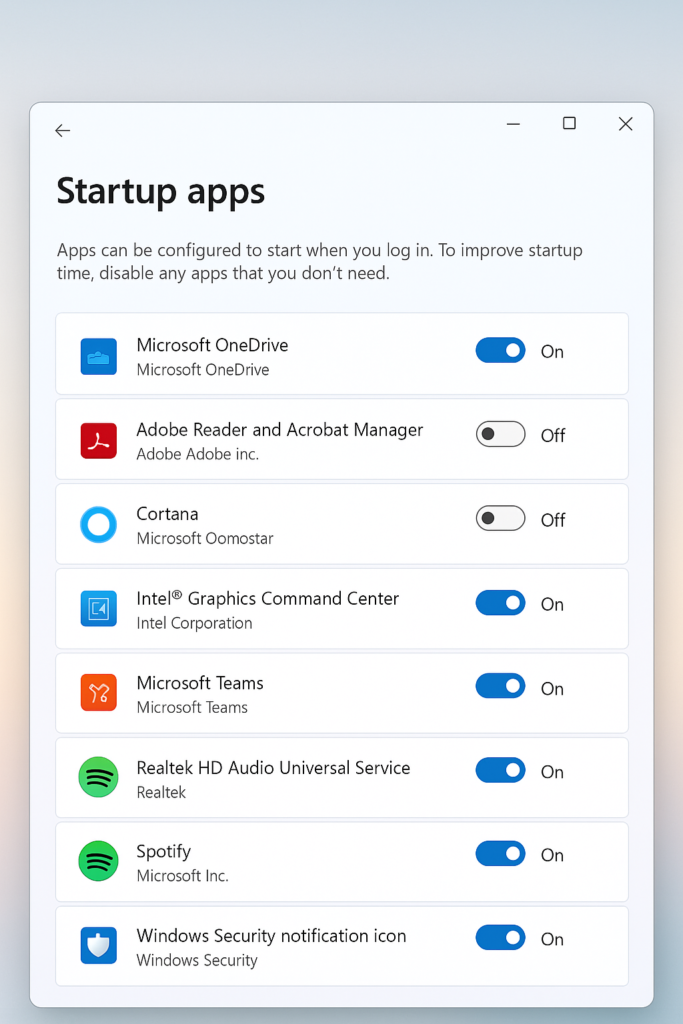Click the Cortana ring icon
Screen dimensions: 683x1024
[99, 524]
